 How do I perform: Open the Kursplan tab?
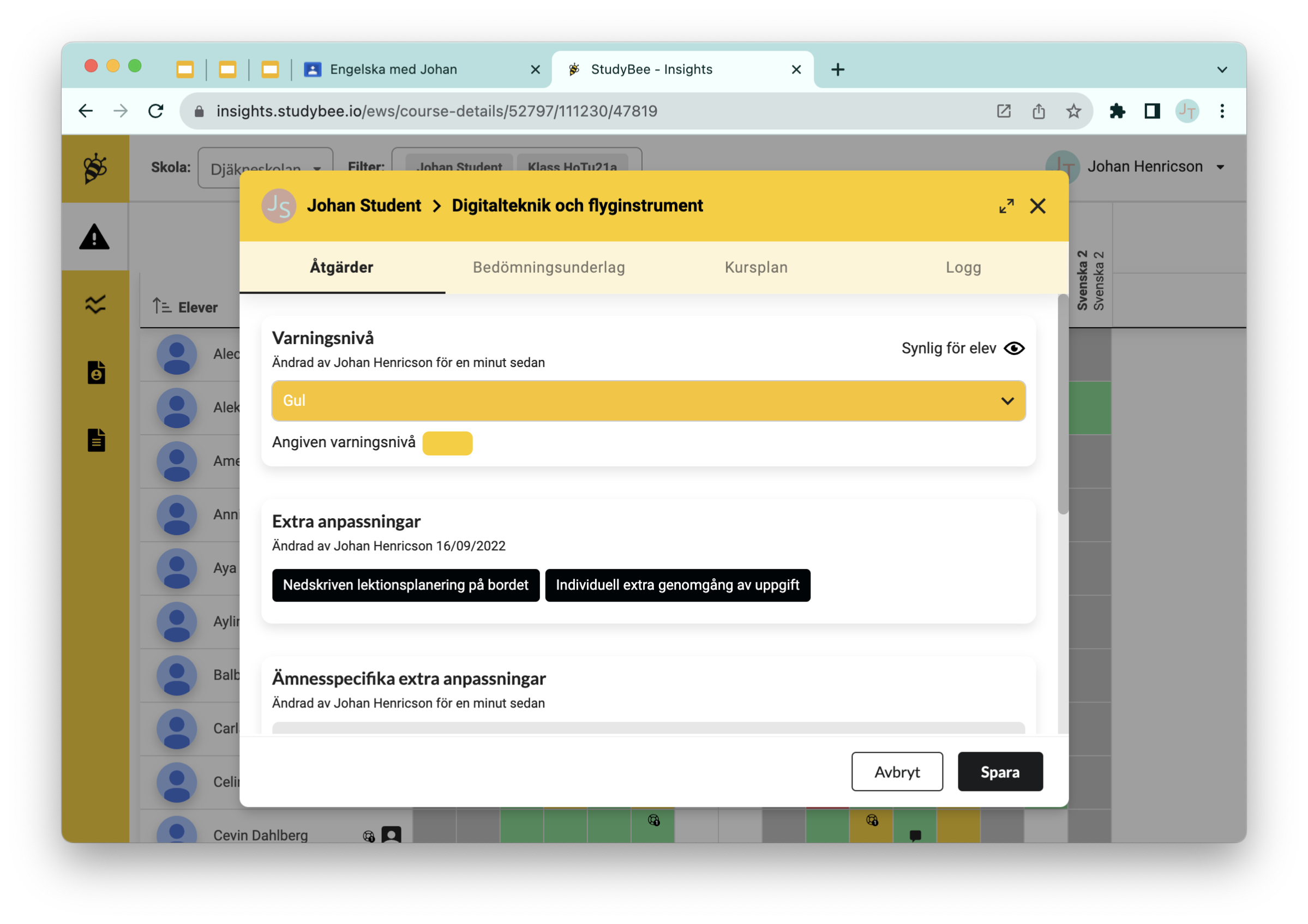(756, 267)
